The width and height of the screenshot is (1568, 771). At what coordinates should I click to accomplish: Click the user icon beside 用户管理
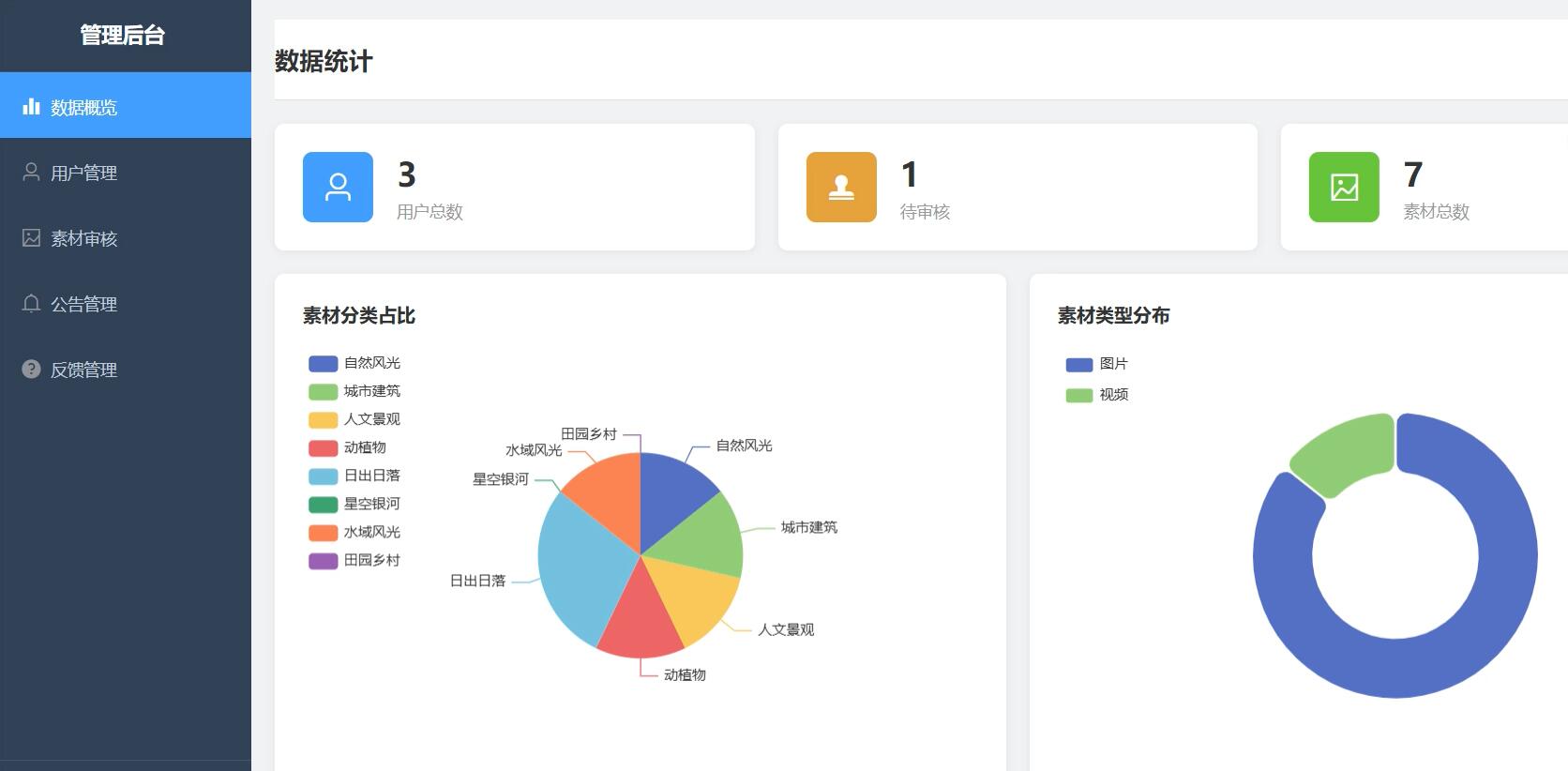tap(31, 172)
